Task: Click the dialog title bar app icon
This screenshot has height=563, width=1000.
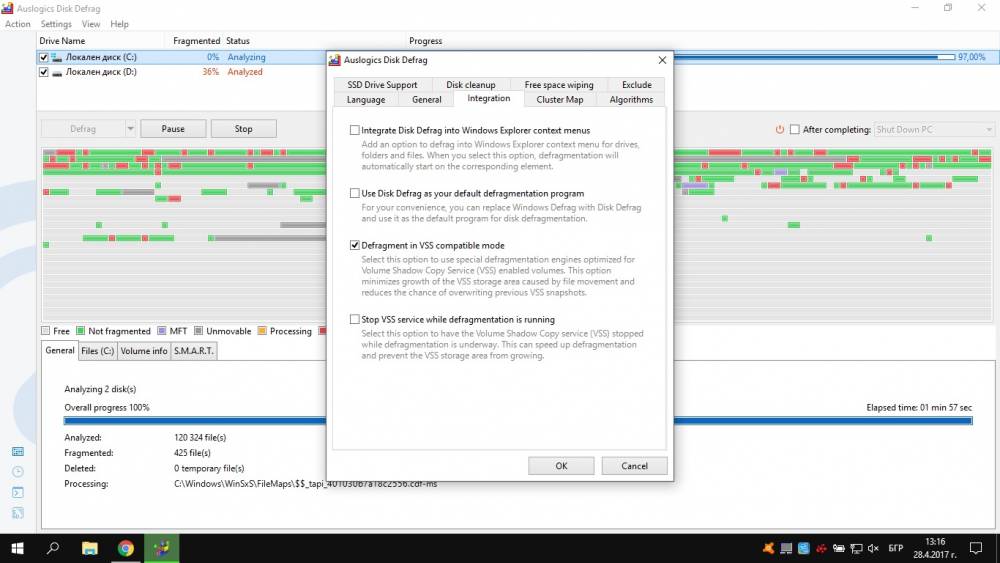Action: tap(335, 60)
